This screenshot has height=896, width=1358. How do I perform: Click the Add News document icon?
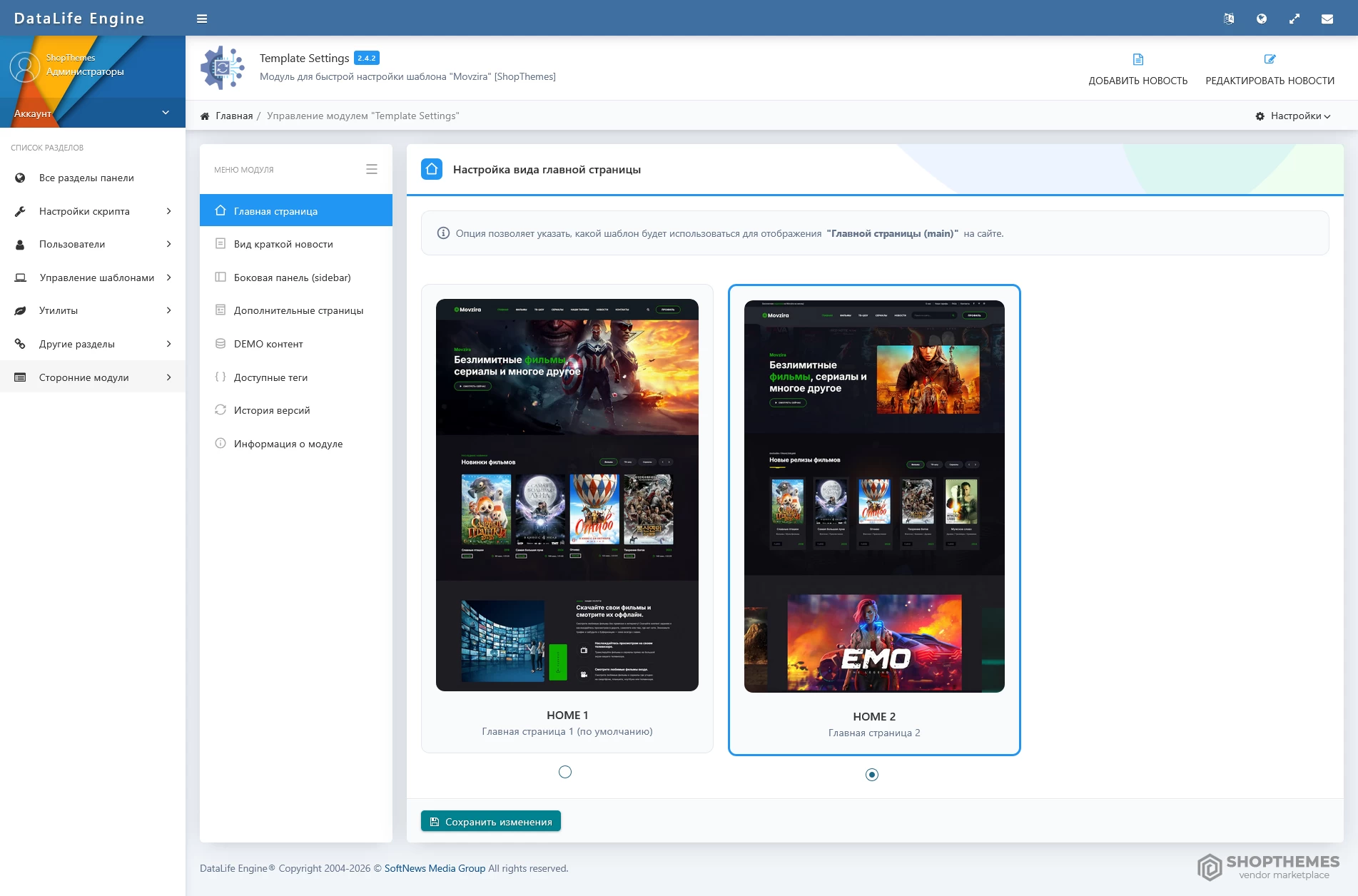click(x=1137, y=59)
